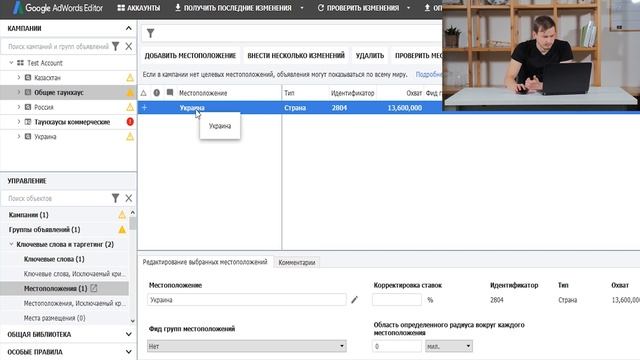Select the Россия campaign
This screenshot has width=640, height=360.
coord(44,107)
